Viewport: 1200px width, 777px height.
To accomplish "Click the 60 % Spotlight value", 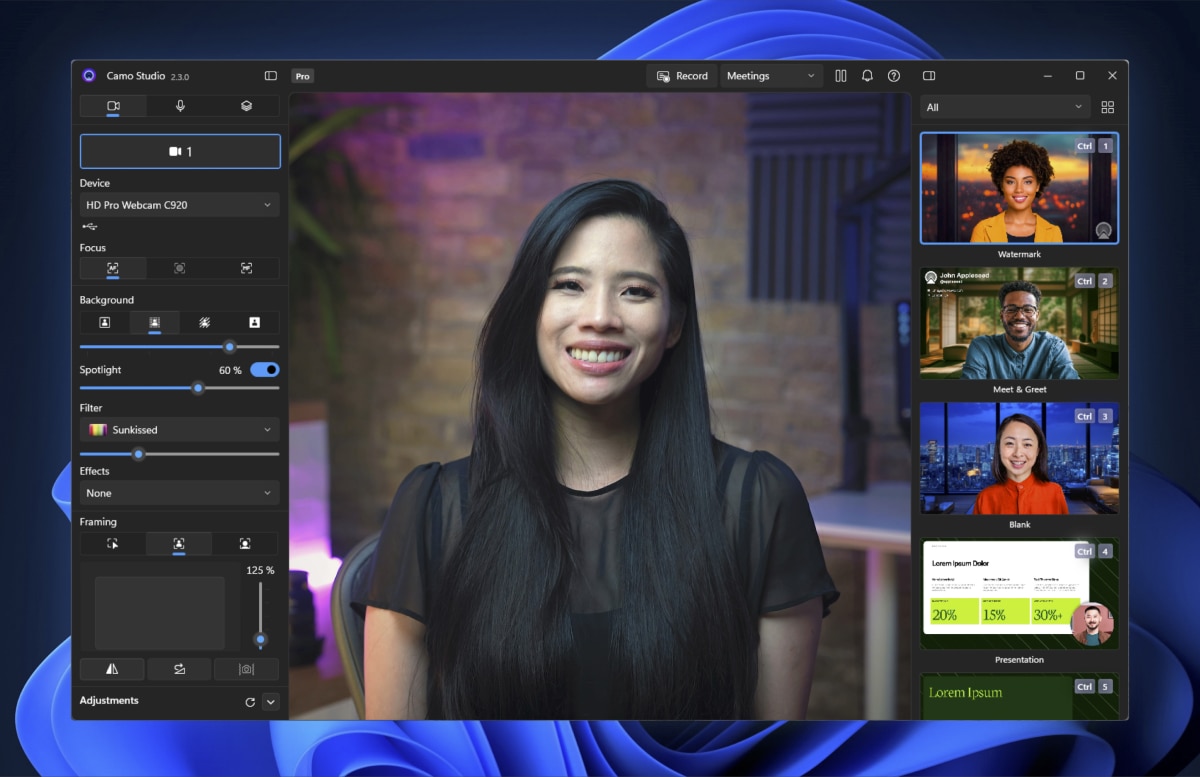I will 230,370.
